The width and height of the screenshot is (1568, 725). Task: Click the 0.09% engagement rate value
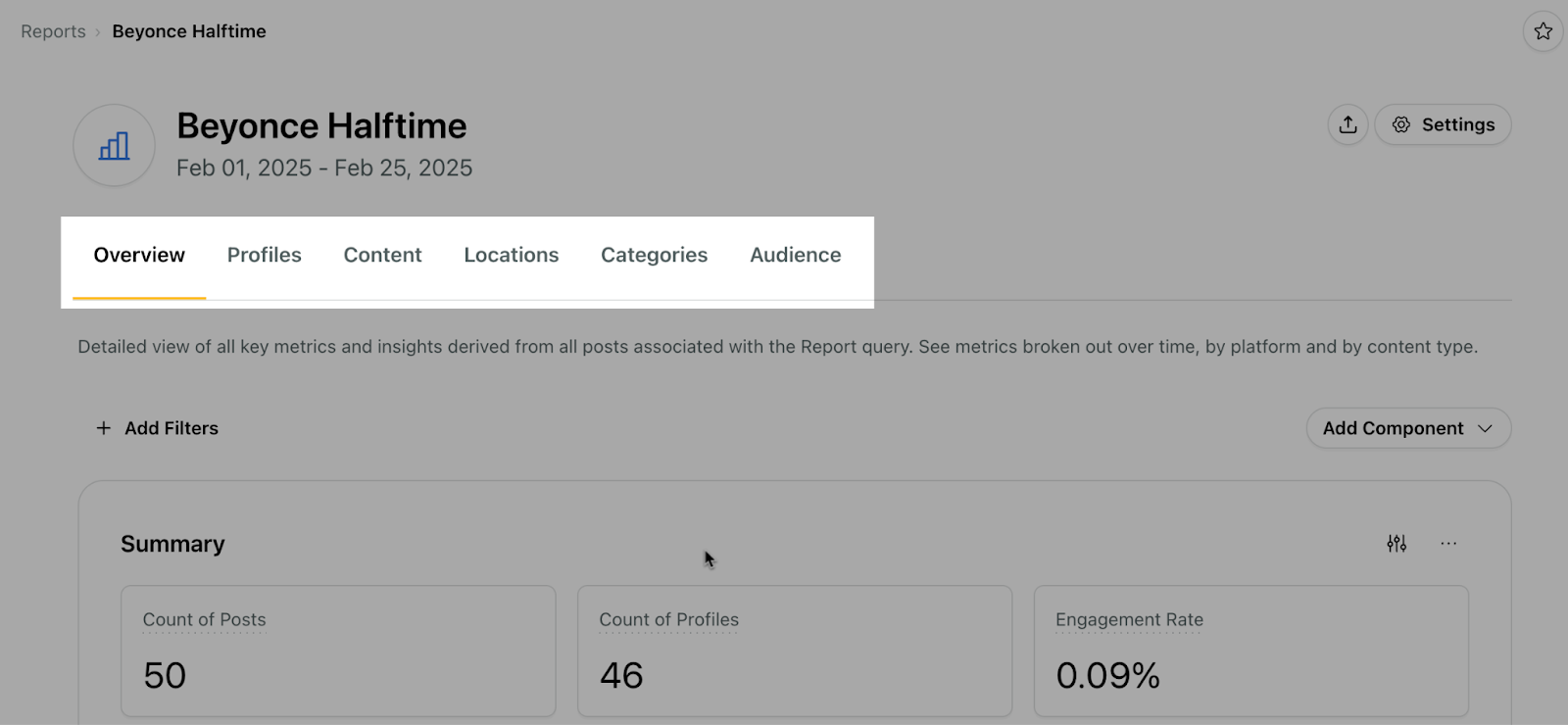pyautogui.click(x=1108, y=675)
